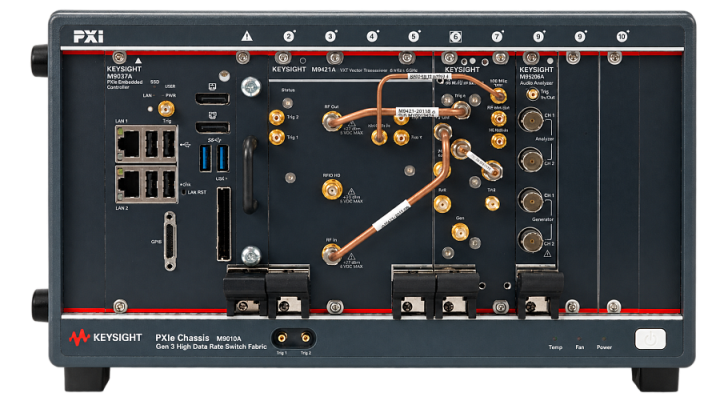Click the warning triangle slot 1 marker
Screen dimensions: 720x405
(x=247, y=36)
